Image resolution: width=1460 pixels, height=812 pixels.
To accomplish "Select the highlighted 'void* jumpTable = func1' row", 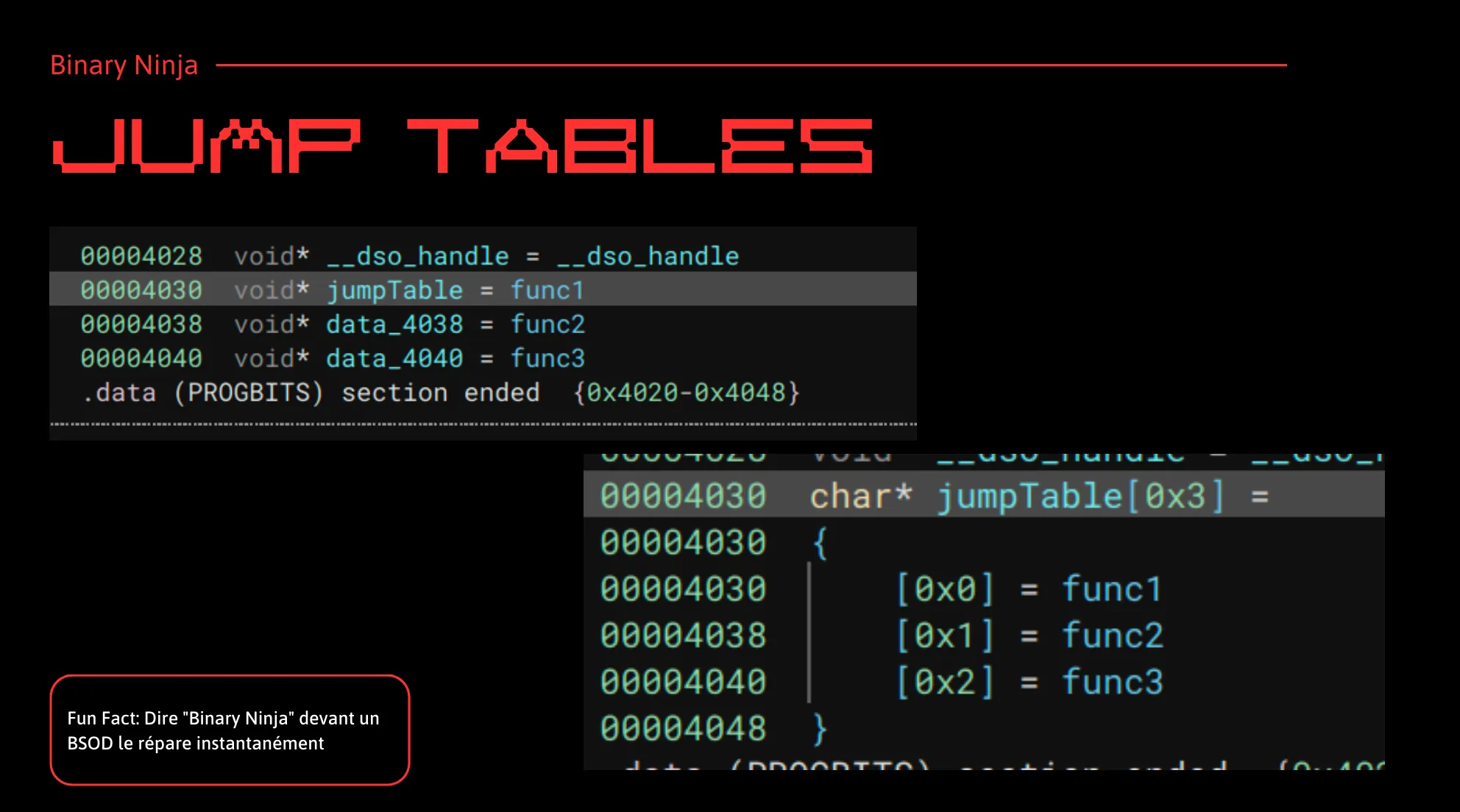I will coord(483,289).
